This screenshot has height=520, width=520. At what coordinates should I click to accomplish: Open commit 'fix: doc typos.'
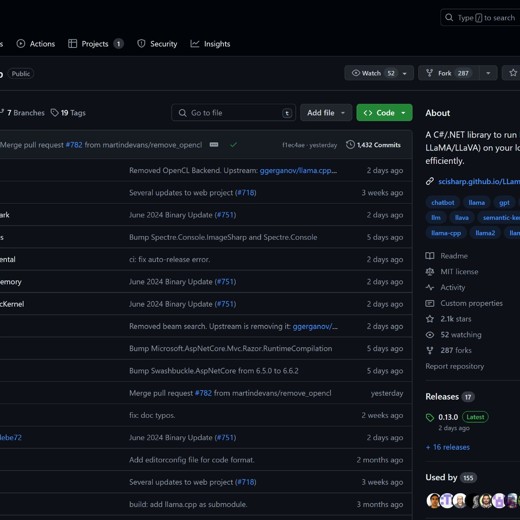tap(152, 415)
